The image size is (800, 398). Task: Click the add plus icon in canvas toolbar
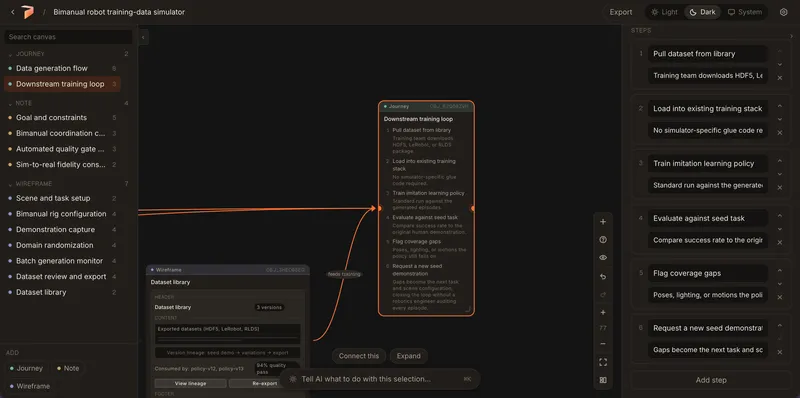point(603,222)
